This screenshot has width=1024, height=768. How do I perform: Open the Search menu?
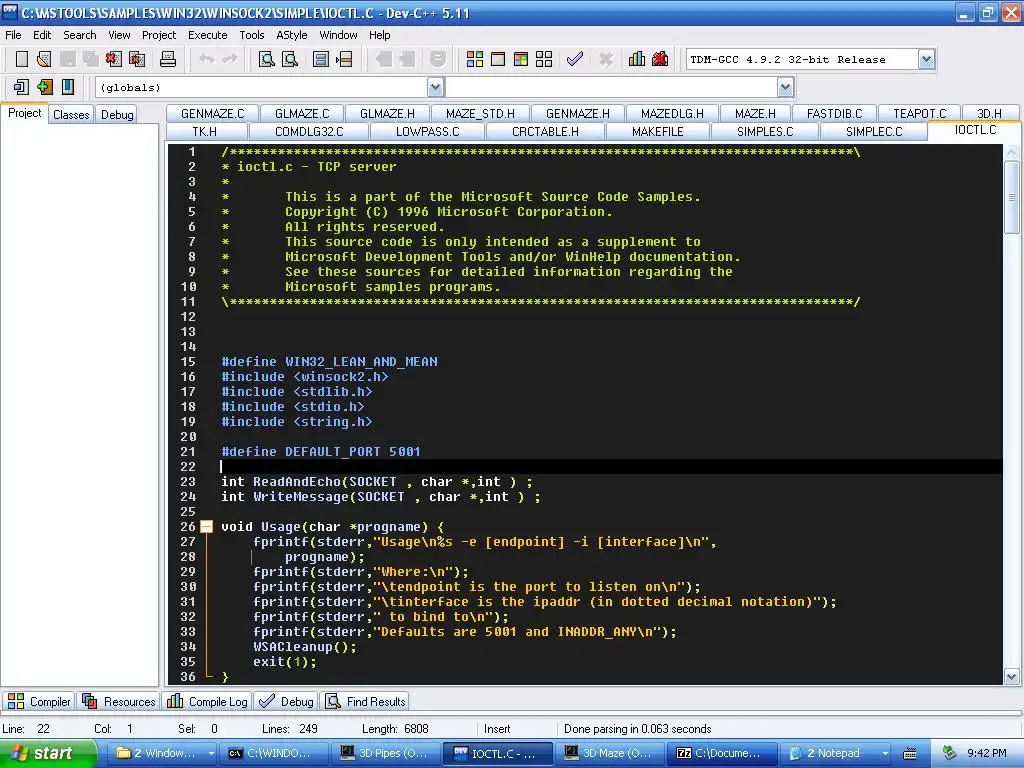(80, 35)
